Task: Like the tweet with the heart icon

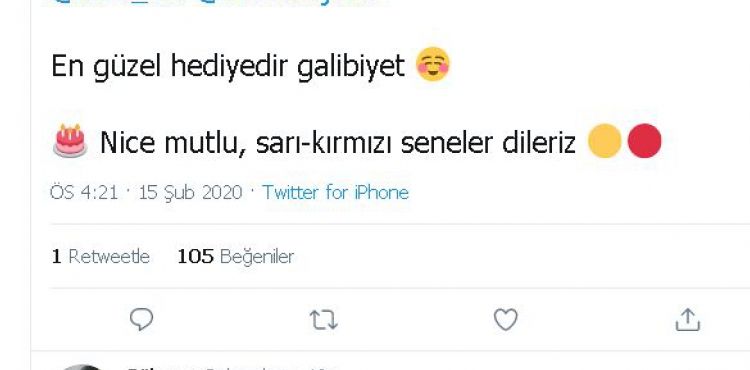Action: click(506, 319)
